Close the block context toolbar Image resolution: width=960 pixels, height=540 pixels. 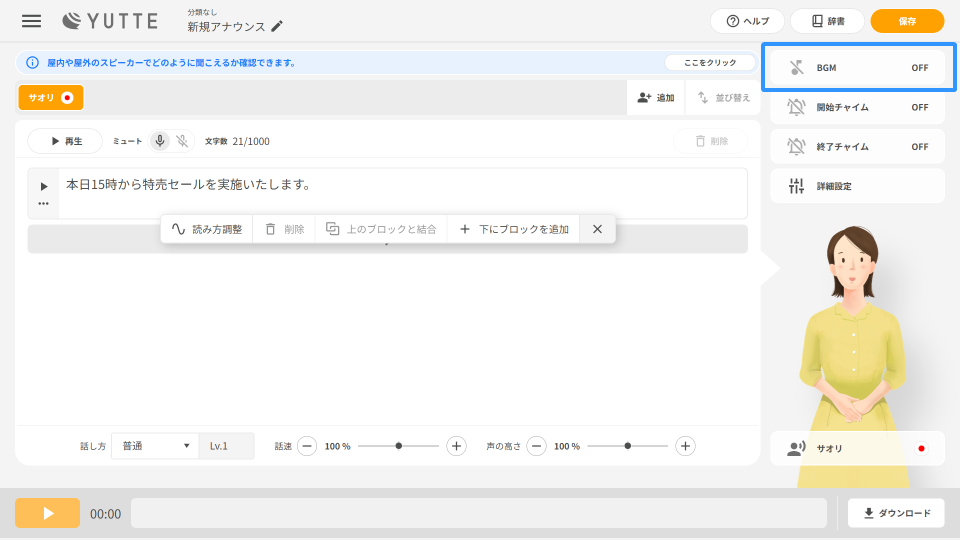tap(597, 229)
